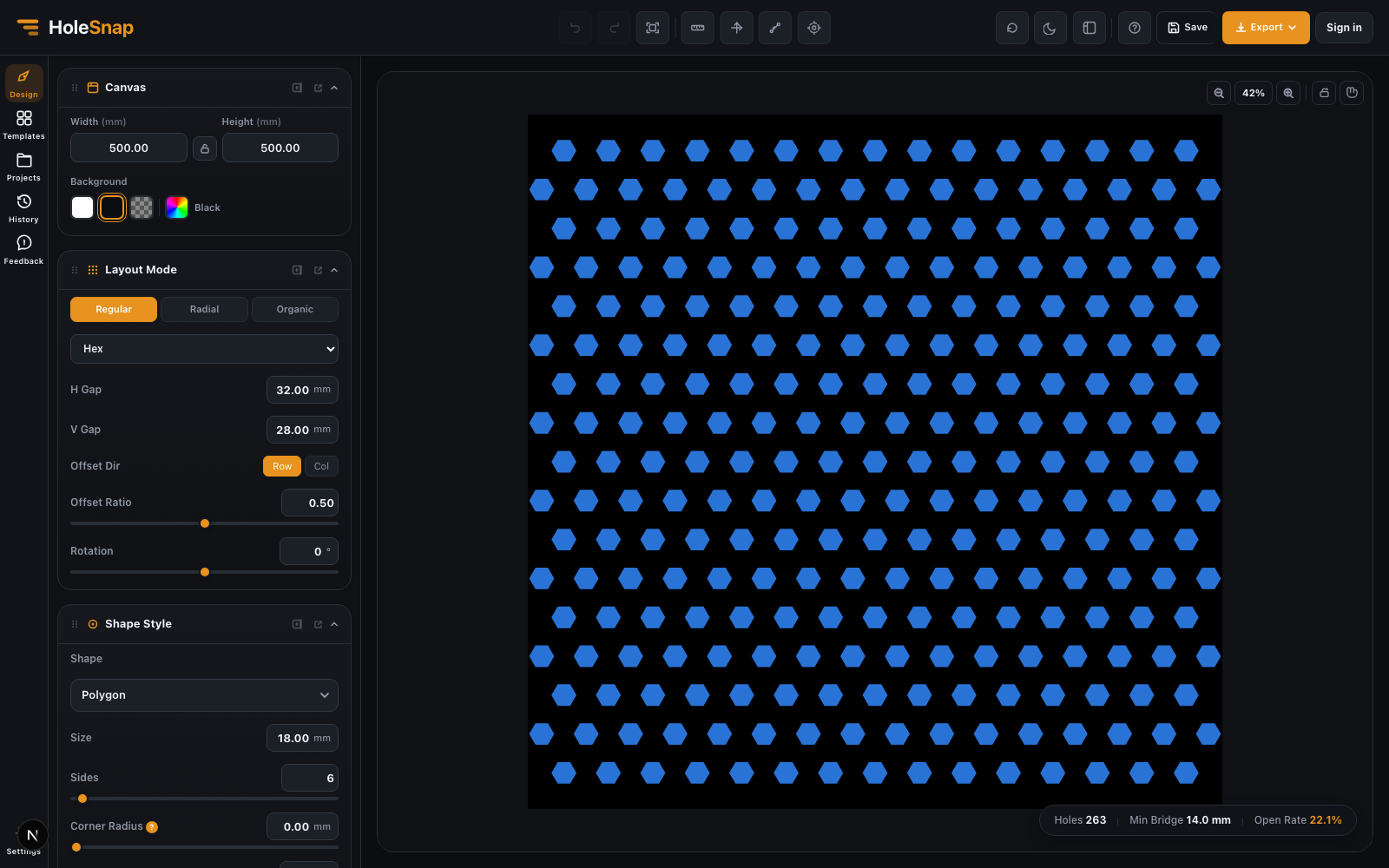Set Offset Dir to Col

[321, 466]
